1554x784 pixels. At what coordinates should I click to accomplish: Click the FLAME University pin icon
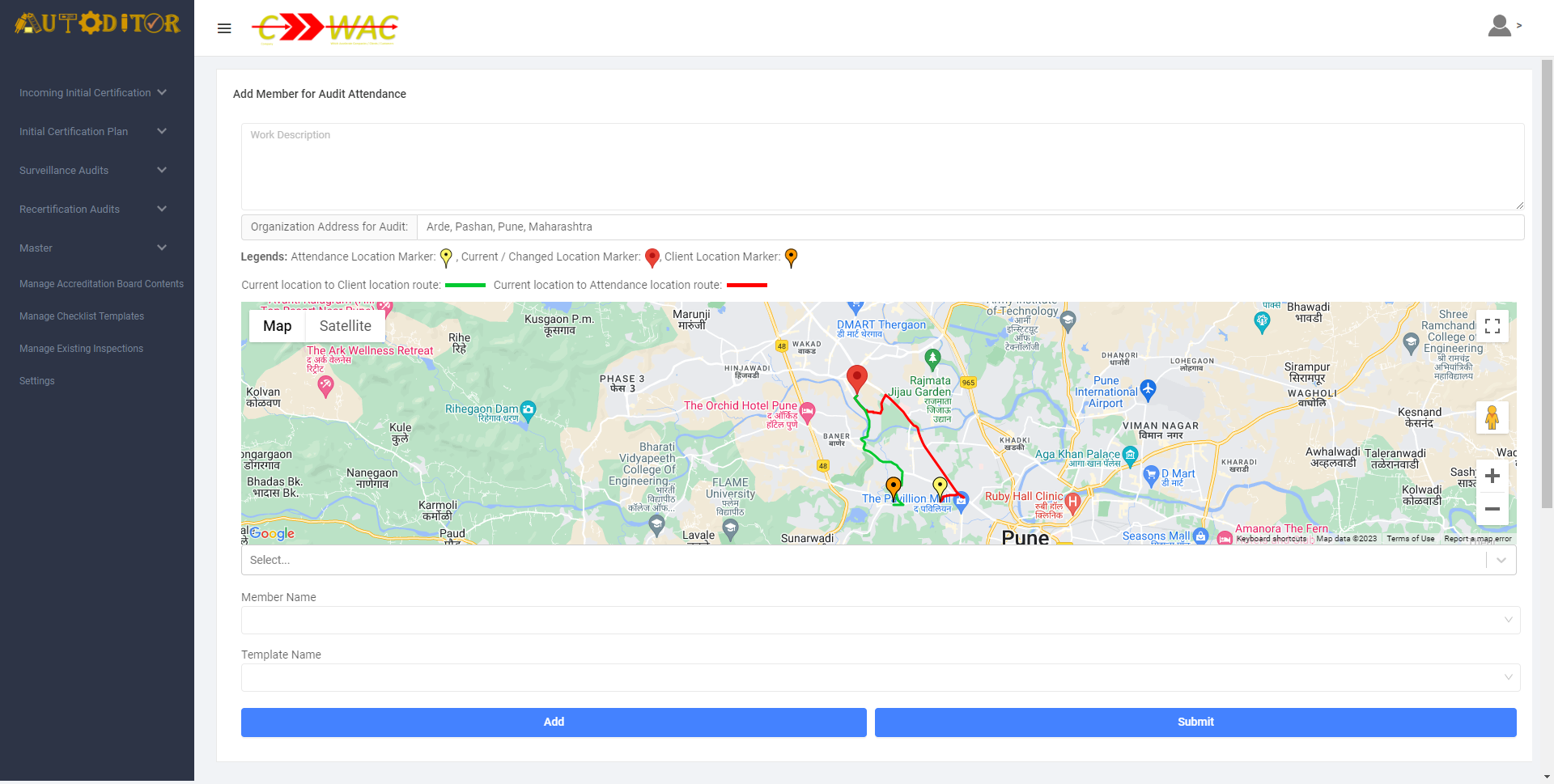730,529
